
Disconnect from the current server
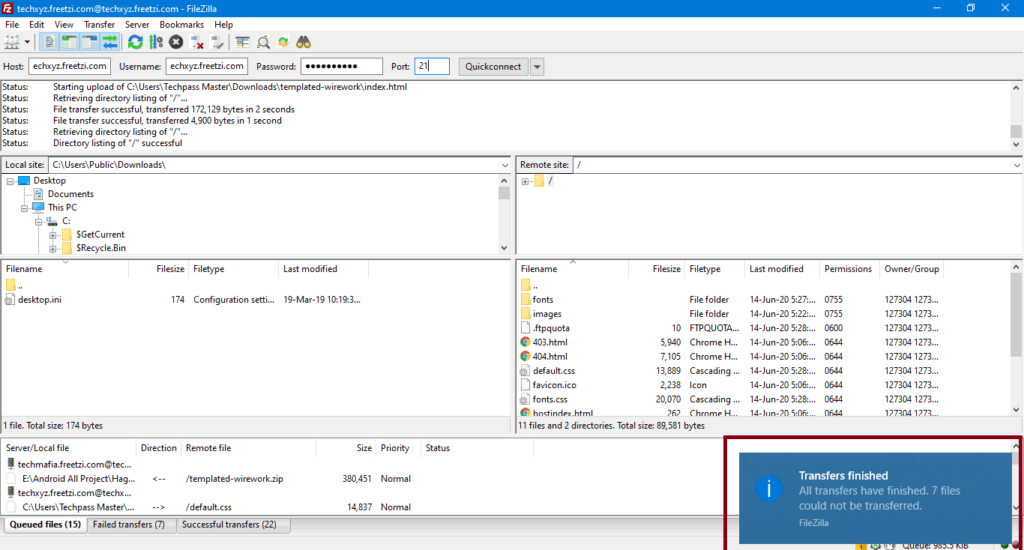pos(197,42)
